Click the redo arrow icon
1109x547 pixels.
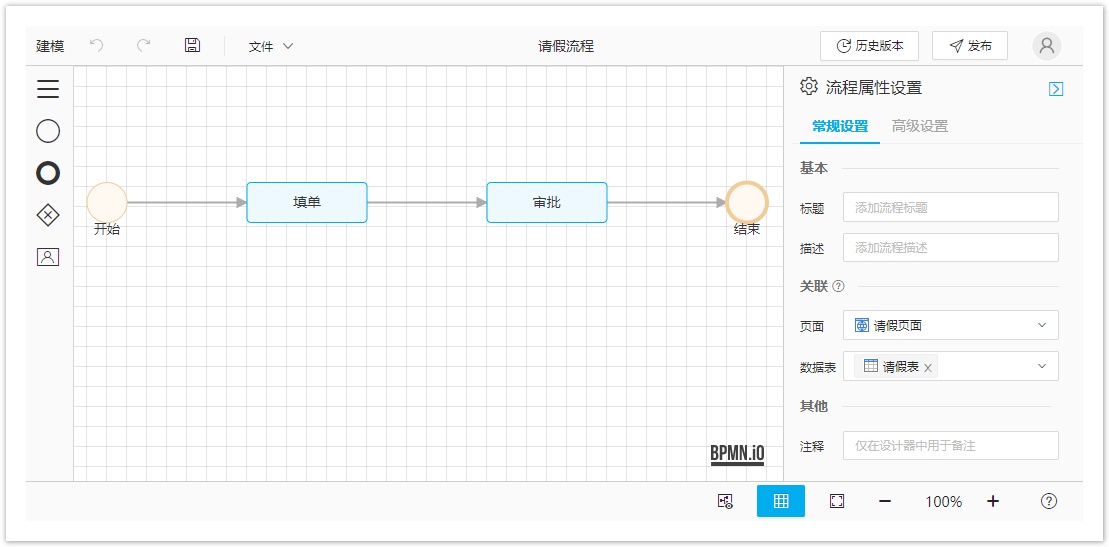pyautogui.click(x=144, y=46)
